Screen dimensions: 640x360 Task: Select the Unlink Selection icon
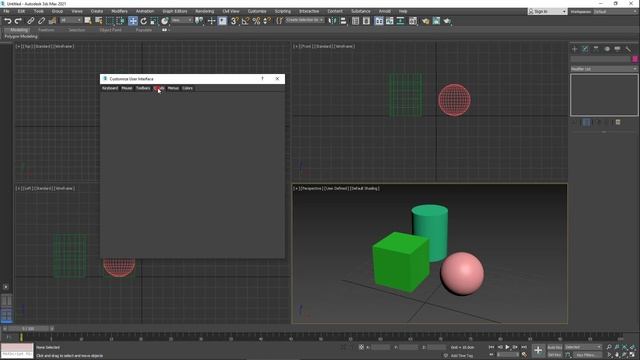(x=41, y=21)
